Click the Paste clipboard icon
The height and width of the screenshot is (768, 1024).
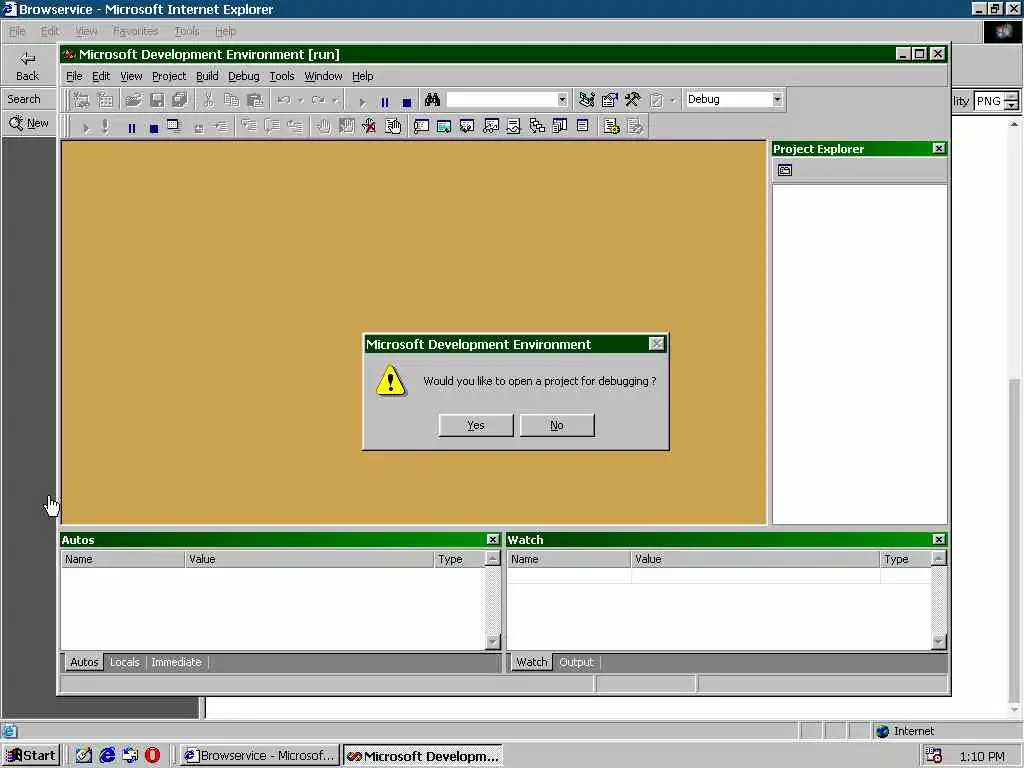(x=255, y=100)
